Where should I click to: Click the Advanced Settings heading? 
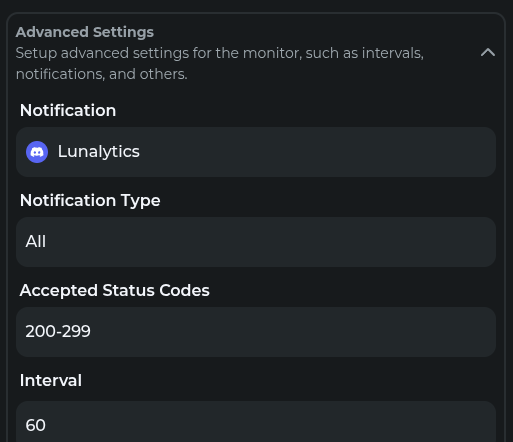pos(85,32)
